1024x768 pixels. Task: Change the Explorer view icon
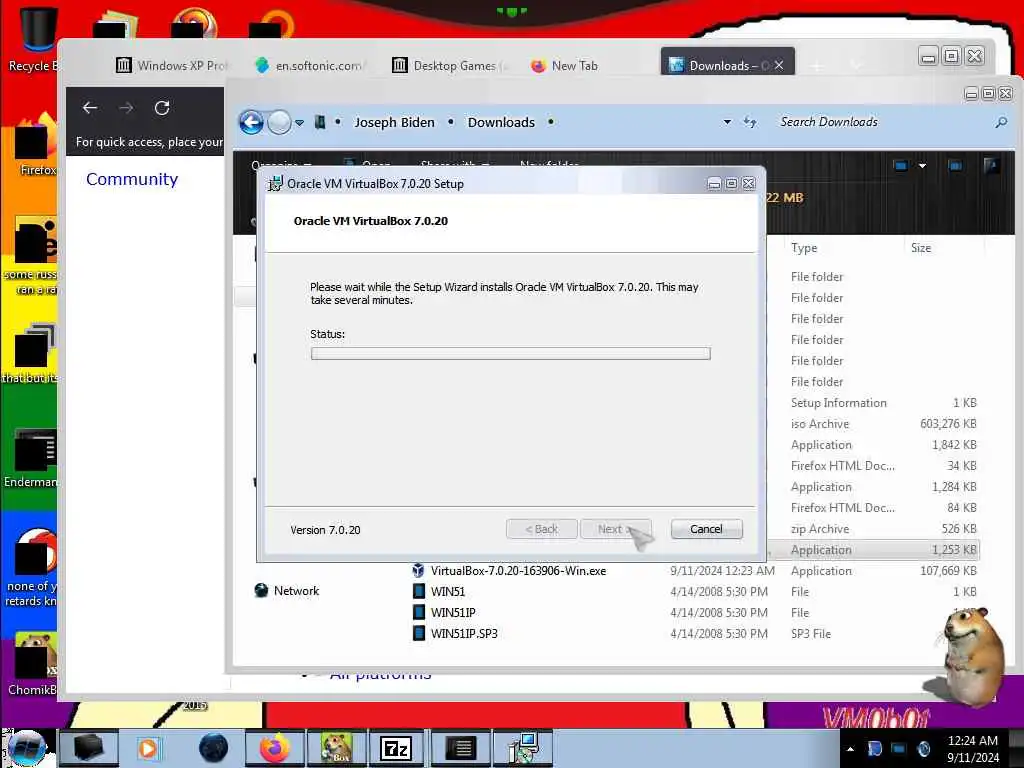901,166
